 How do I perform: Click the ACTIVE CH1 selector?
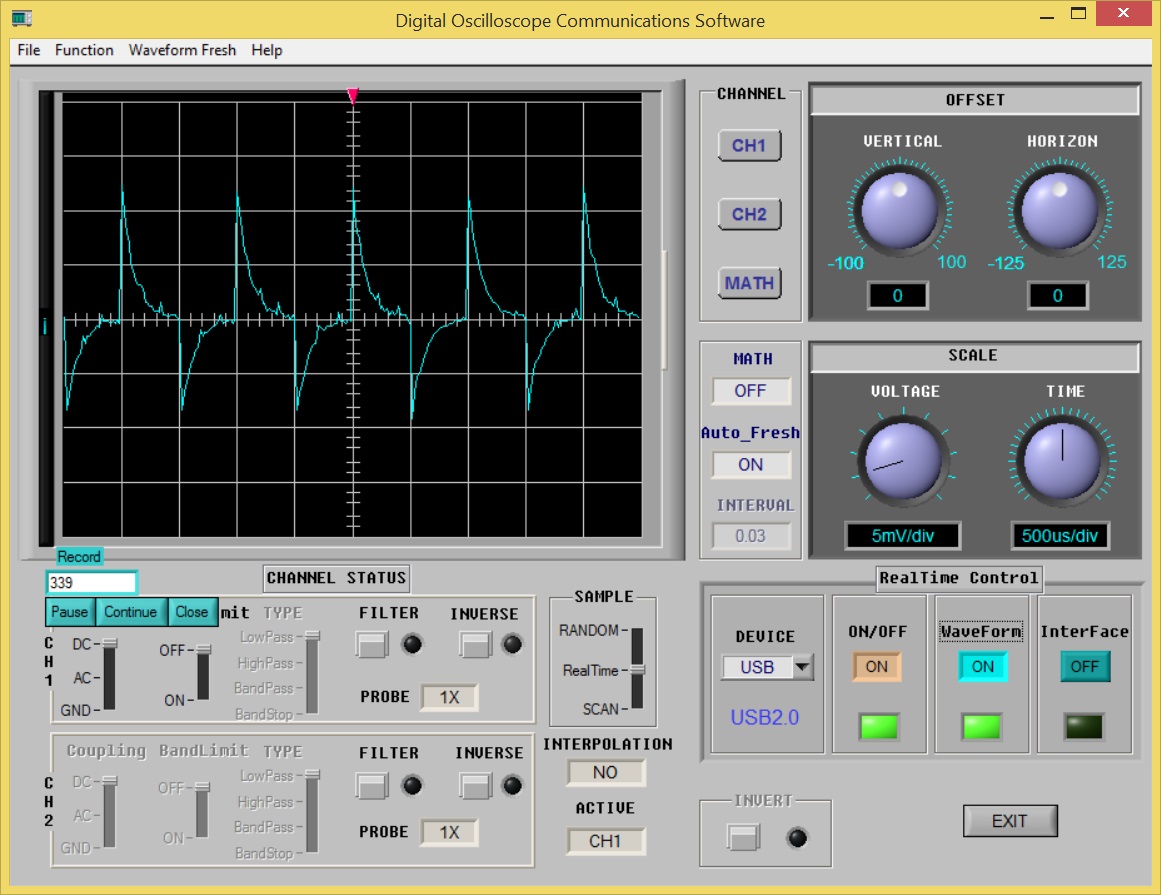[x=606, y=842]
